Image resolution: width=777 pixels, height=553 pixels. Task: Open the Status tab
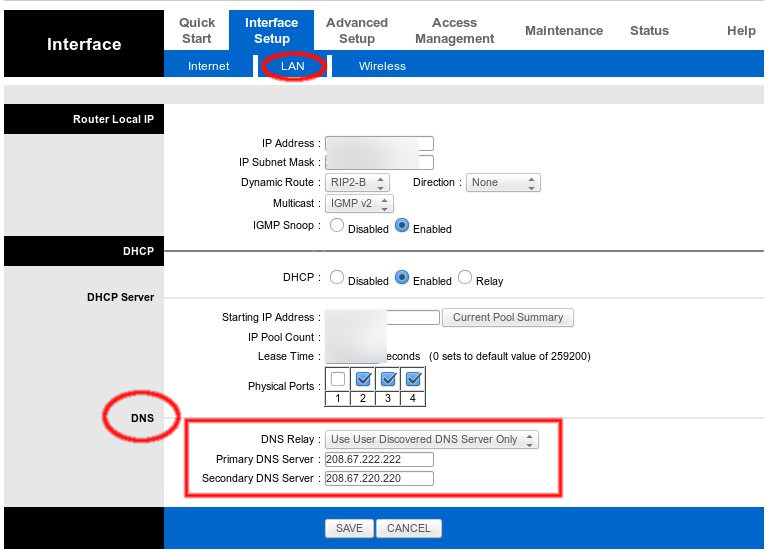pos(649,31)
